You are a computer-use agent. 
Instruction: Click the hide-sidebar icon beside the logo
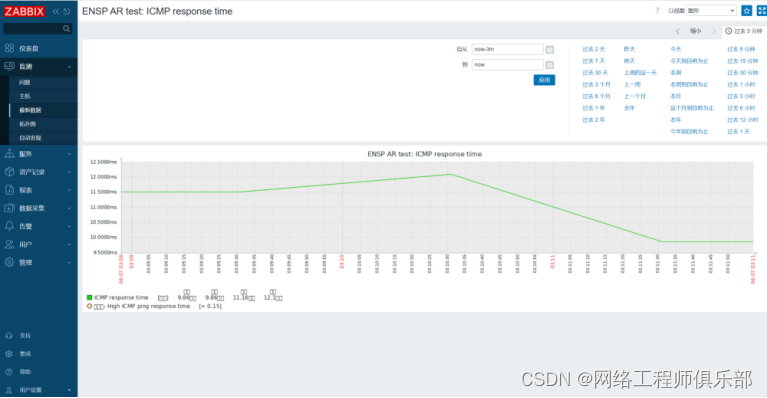(x=67, y=11)
